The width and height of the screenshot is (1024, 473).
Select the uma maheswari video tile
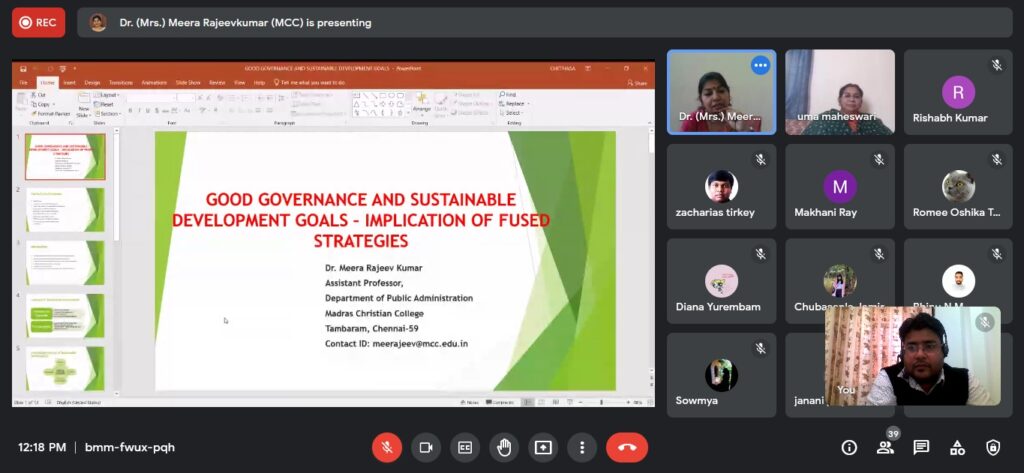[x=840, y=92]
